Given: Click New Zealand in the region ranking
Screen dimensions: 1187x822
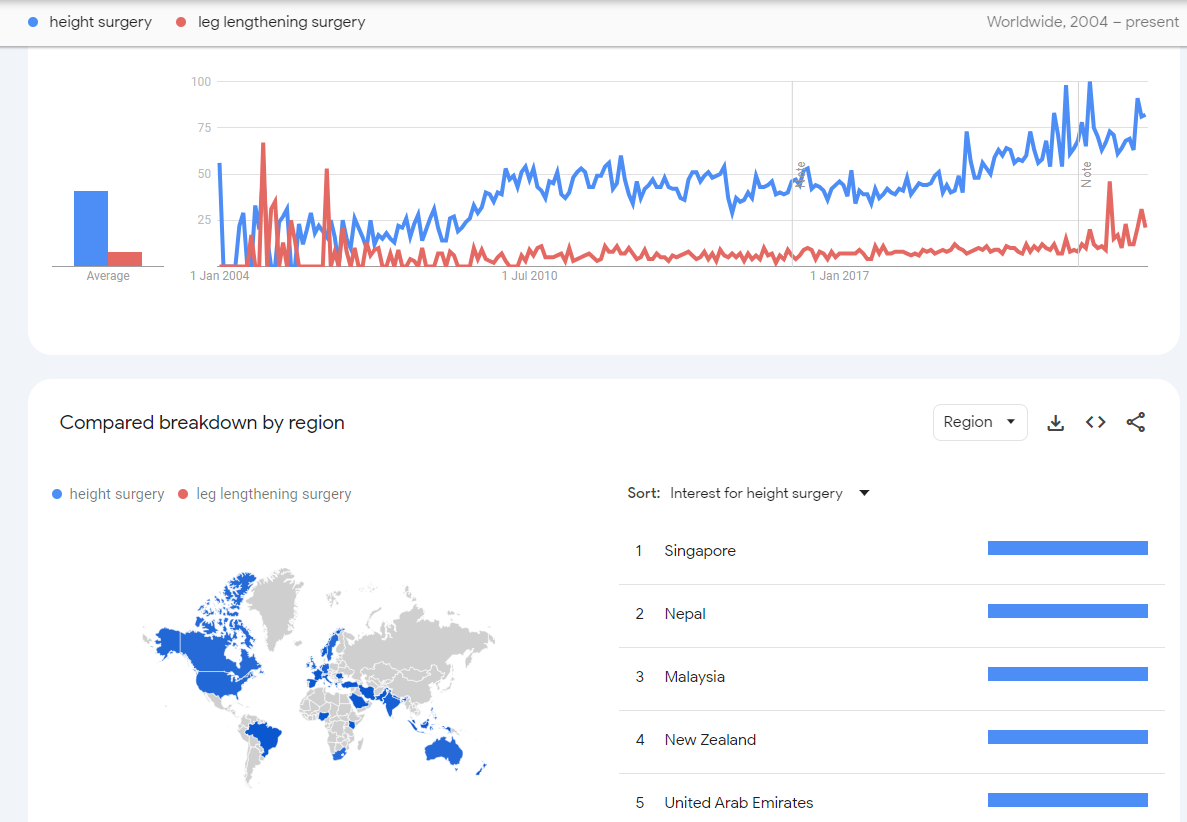Looking at the screenshot, I should (710, 740).
